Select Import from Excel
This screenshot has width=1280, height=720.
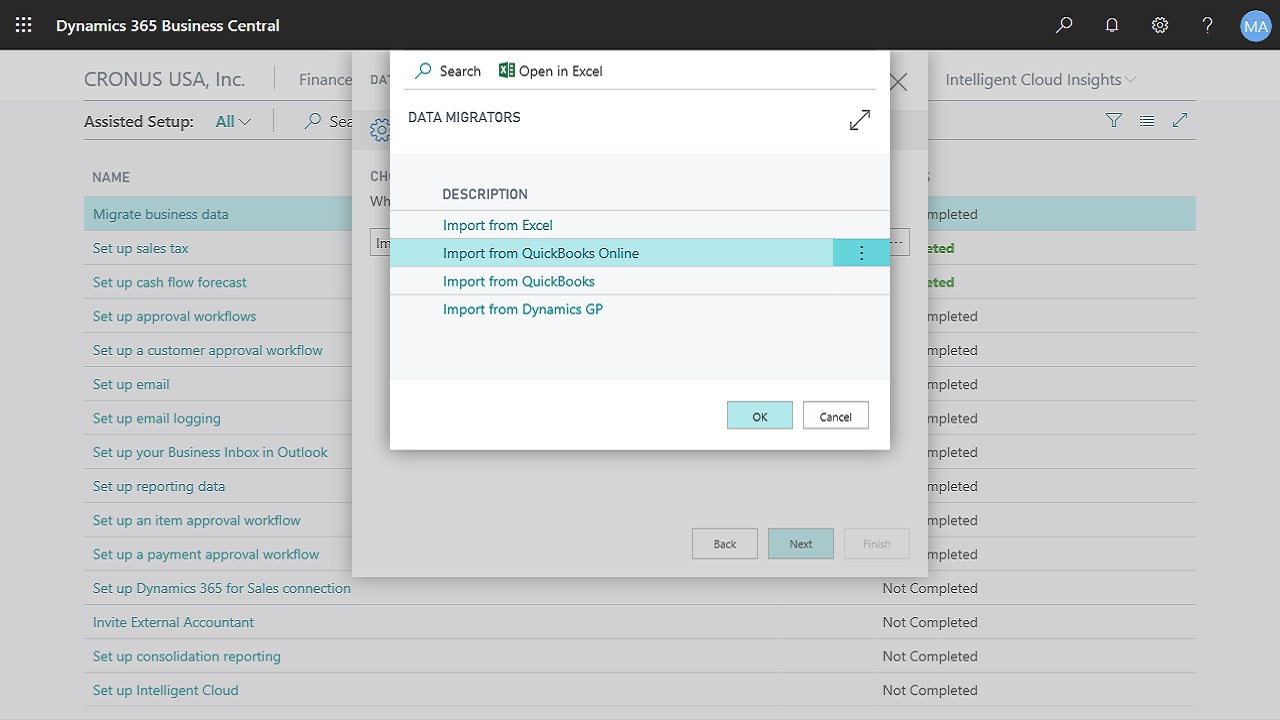click(x=498, y=225)
